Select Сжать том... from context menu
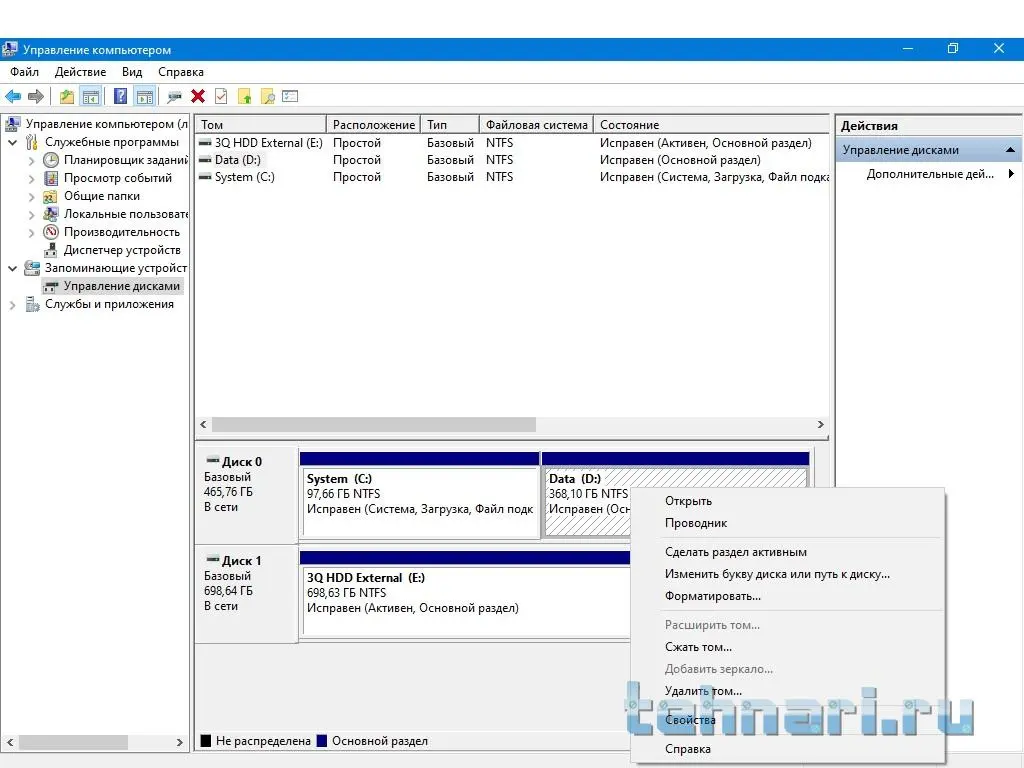1024x768 pixels. tap(698, 647)
